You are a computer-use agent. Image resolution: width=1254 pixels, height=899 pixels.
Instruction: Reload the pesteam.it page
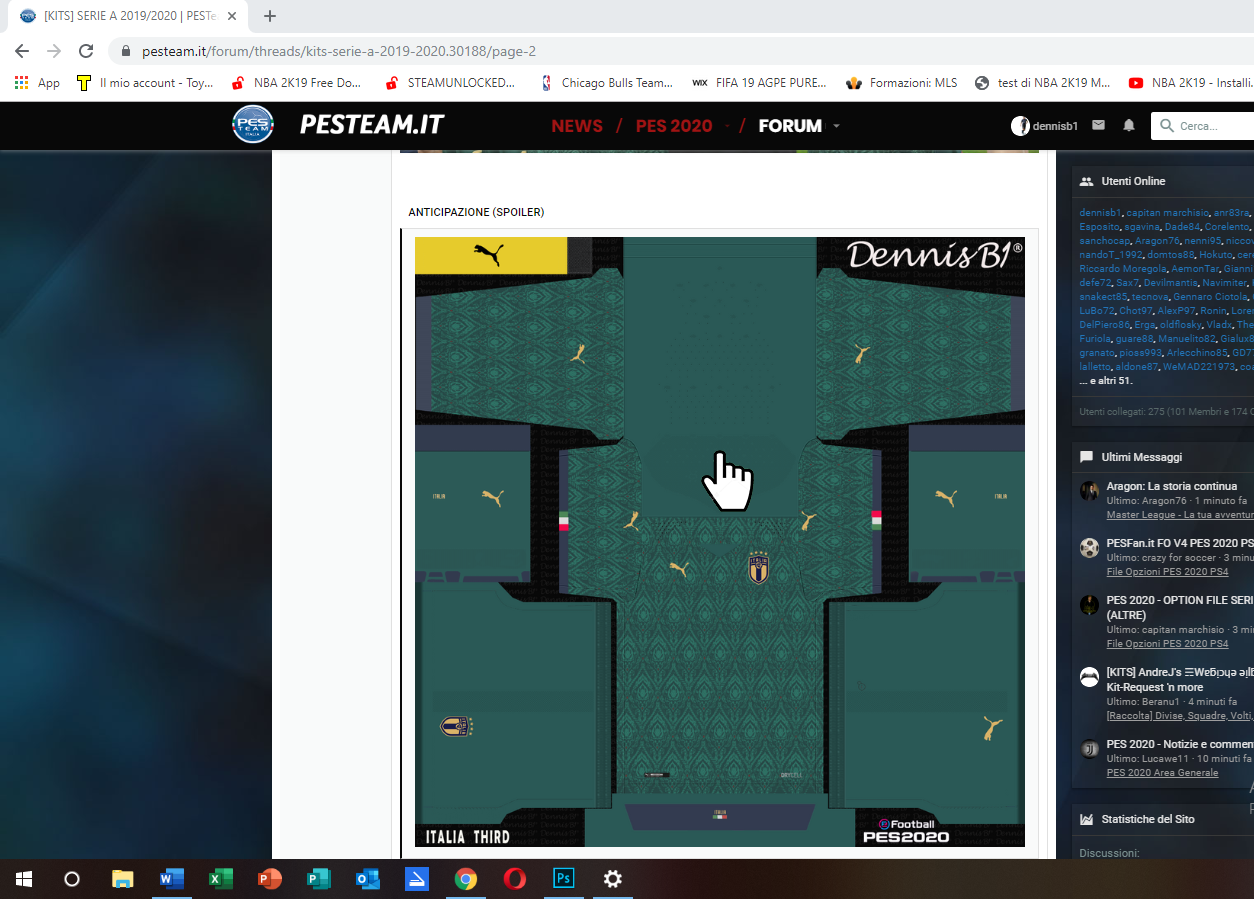point(86,51)
